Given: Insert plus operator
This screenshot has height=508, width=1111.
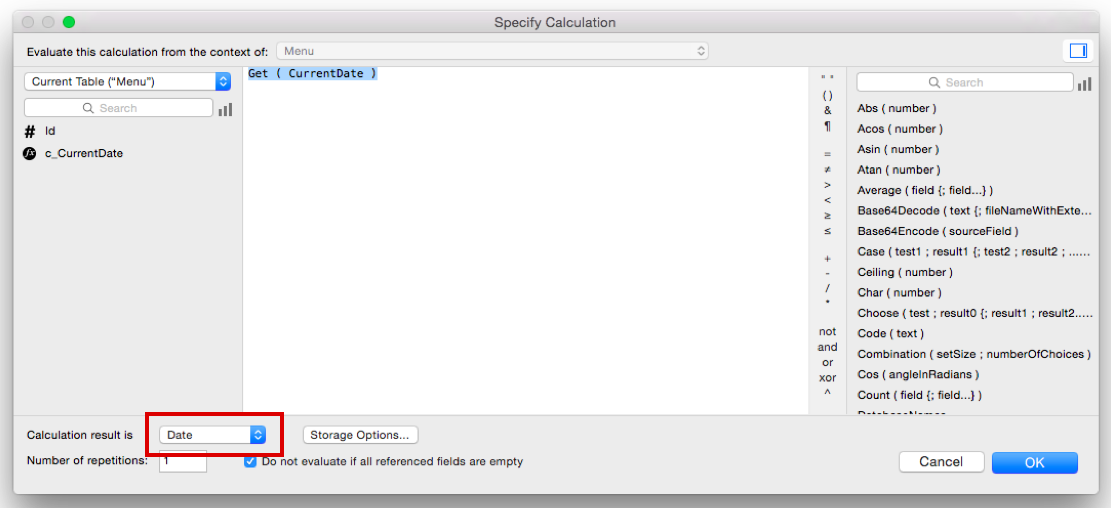Looking at the screenshot, I should 827,259.
